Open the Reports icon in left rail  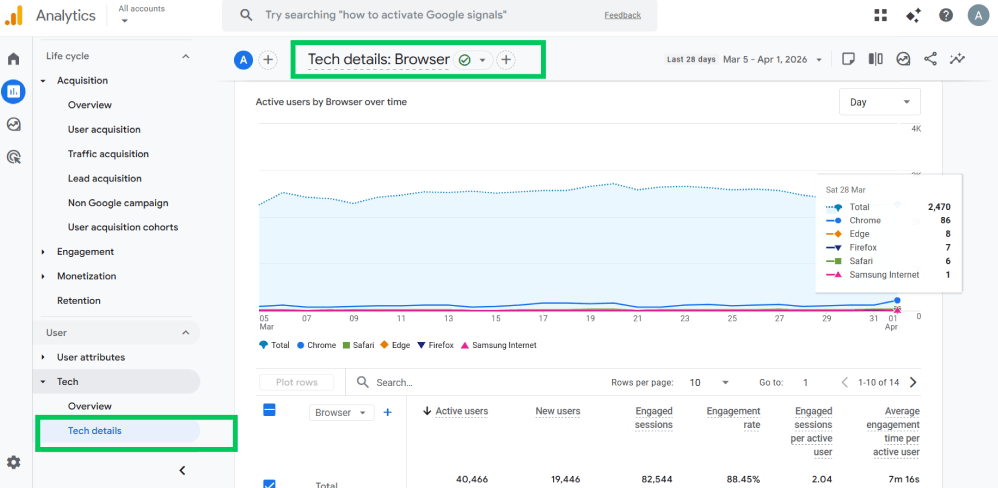[13, 92]
